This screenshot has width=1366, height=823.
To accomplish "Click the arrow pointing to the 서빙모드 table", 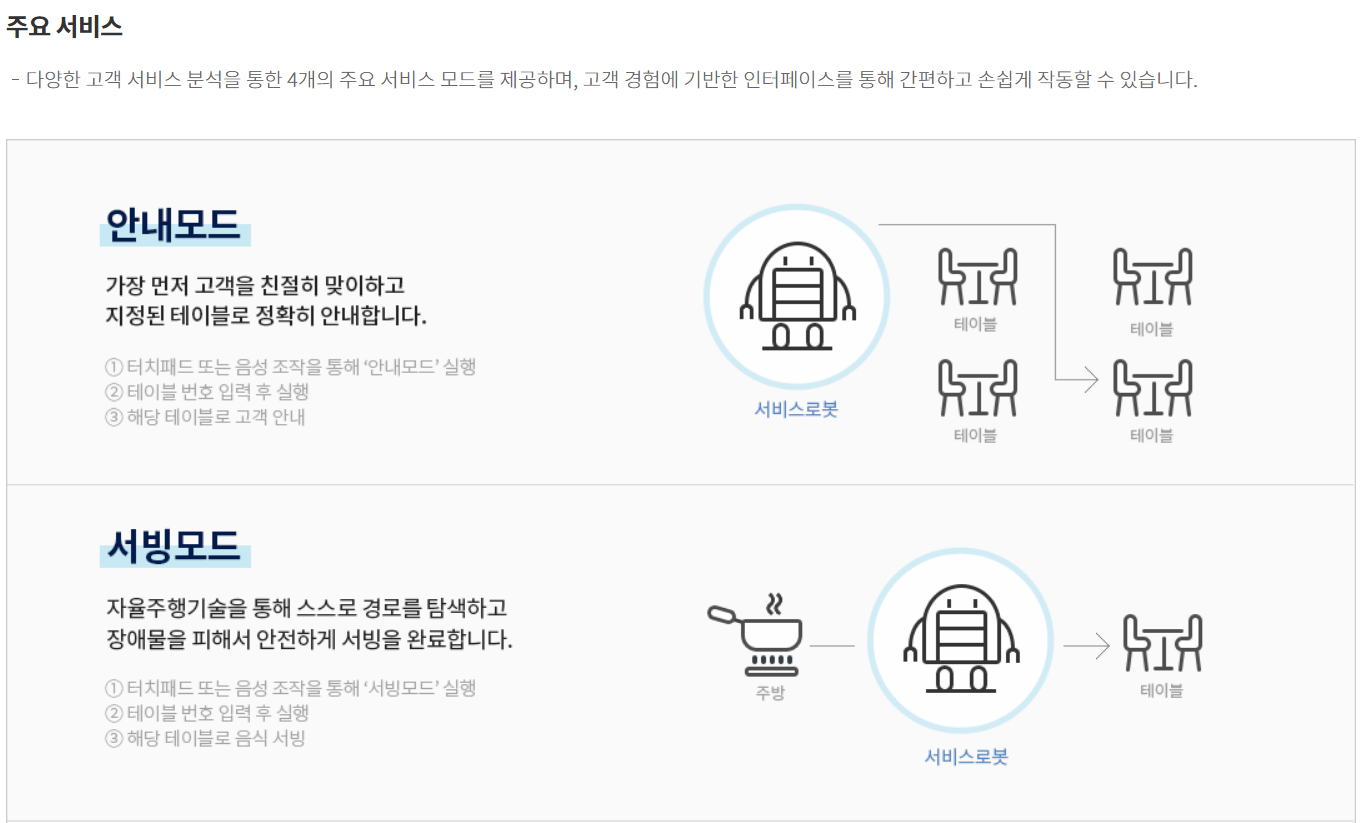I will (x=1086, y=646).
